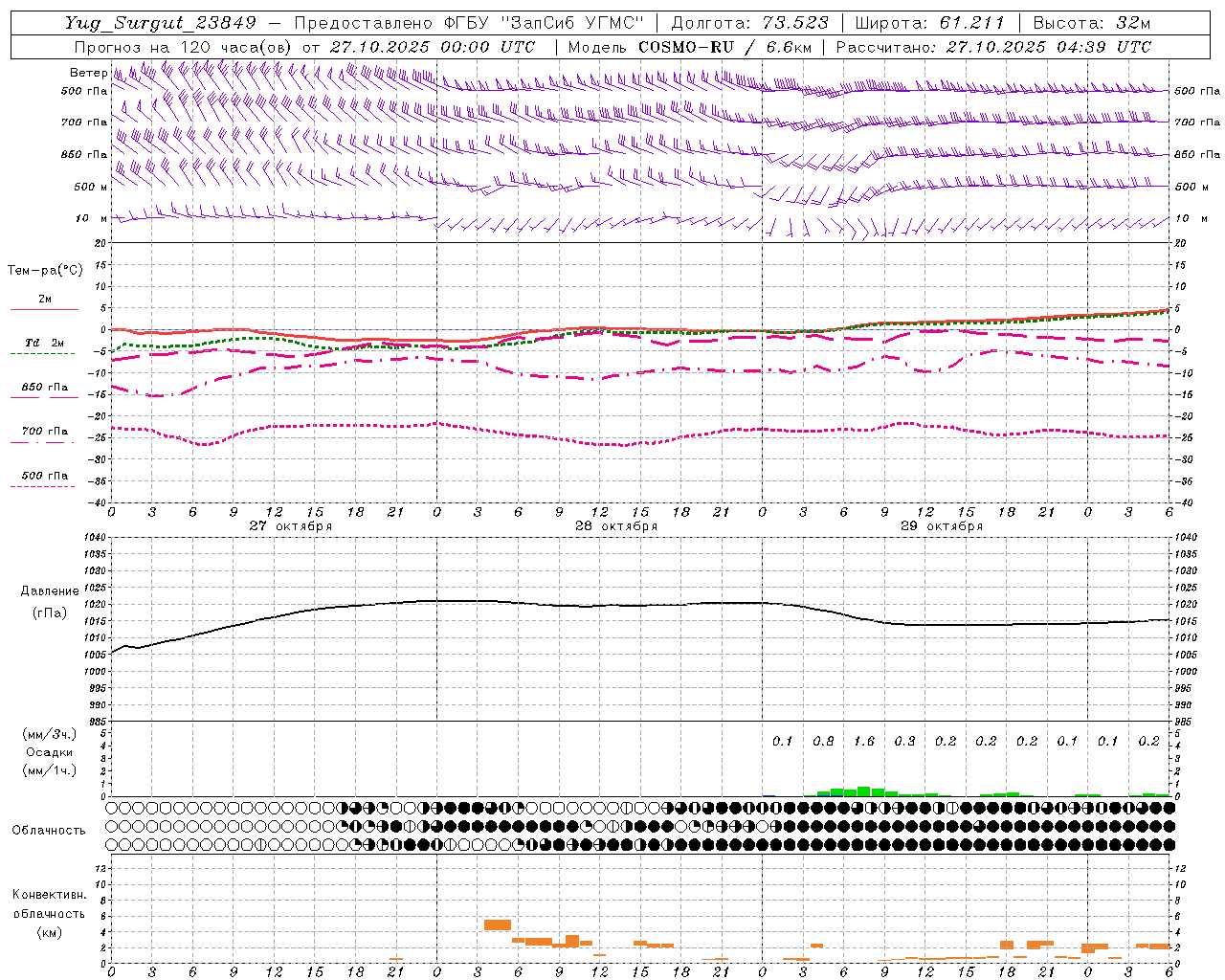Click the dashed line sample under 'Td 2м' legend
The image size is (1225, 980).
point(44,354)
